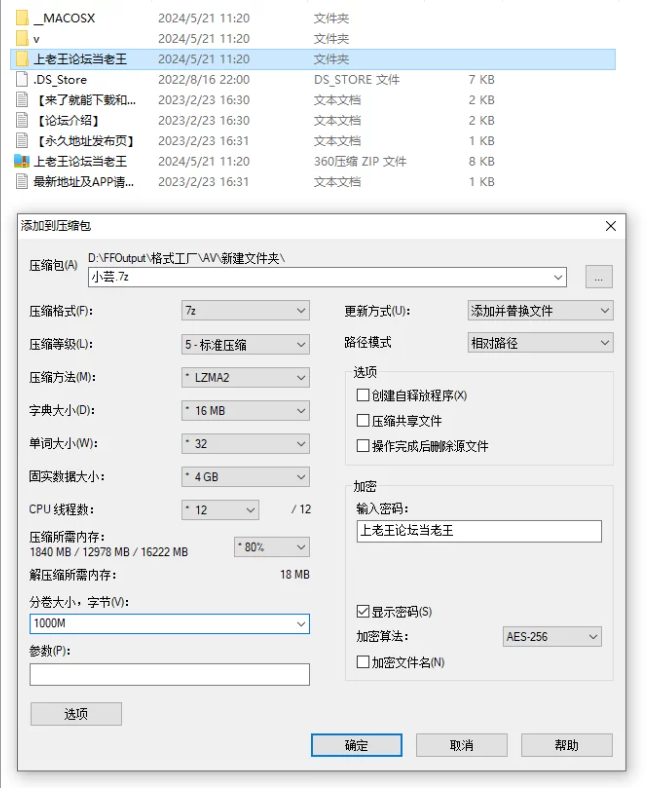664x788 pixels.
Task: Select the 360压缩 ZIP file icon
Action: pyautogui.click(x=22, y=161)
